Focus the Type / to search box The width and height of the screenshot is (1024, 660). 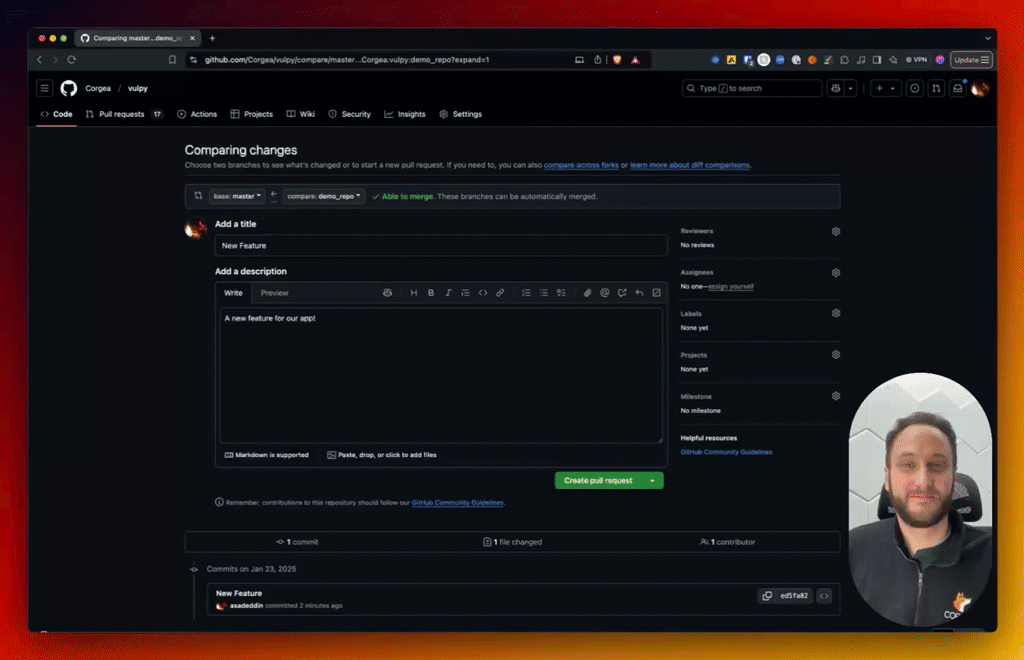tap(752, 88)
